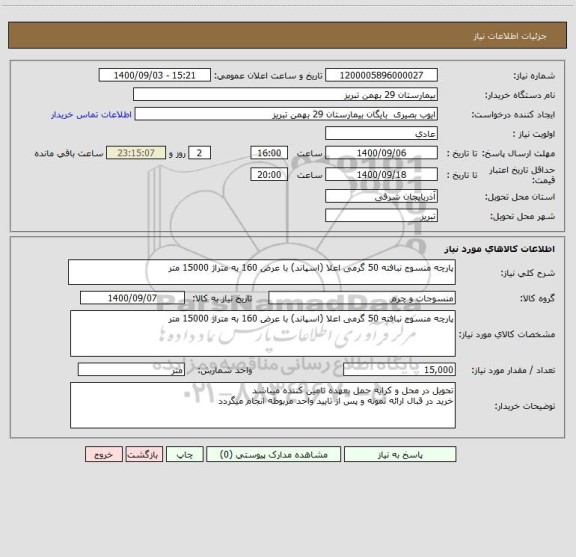Click label مشخصات کالای مورد نیاز
The image size is (576, 557).
coord(507,334)
